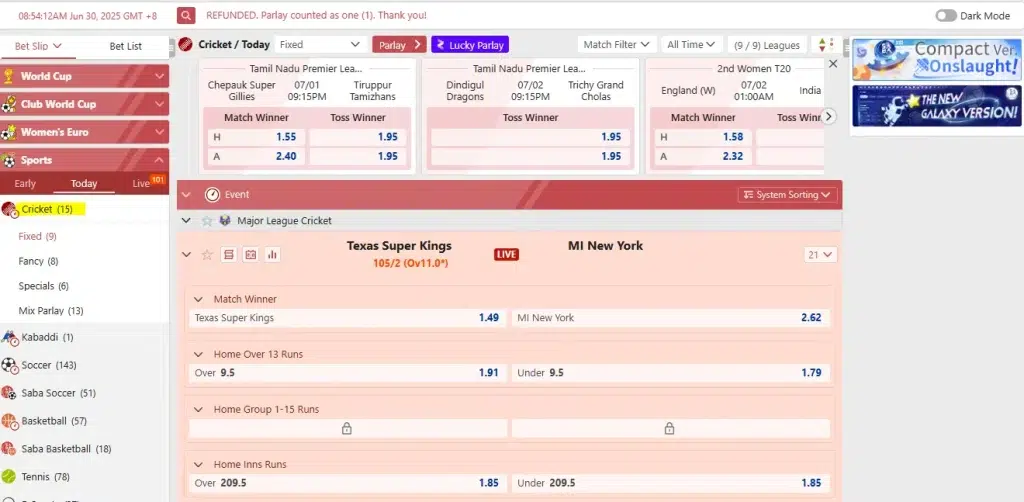Screen dimensions: 1024x502
Task: Collapse the Home Group 1-15 Runs market
Action: [198, 409]
